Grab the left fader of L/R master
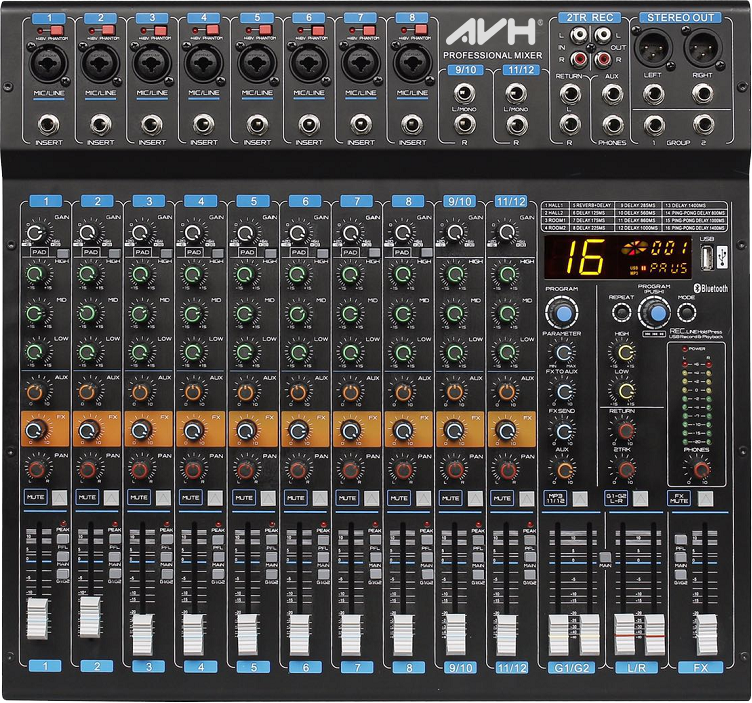Screen dimensions: 752x703 (624, 634)
